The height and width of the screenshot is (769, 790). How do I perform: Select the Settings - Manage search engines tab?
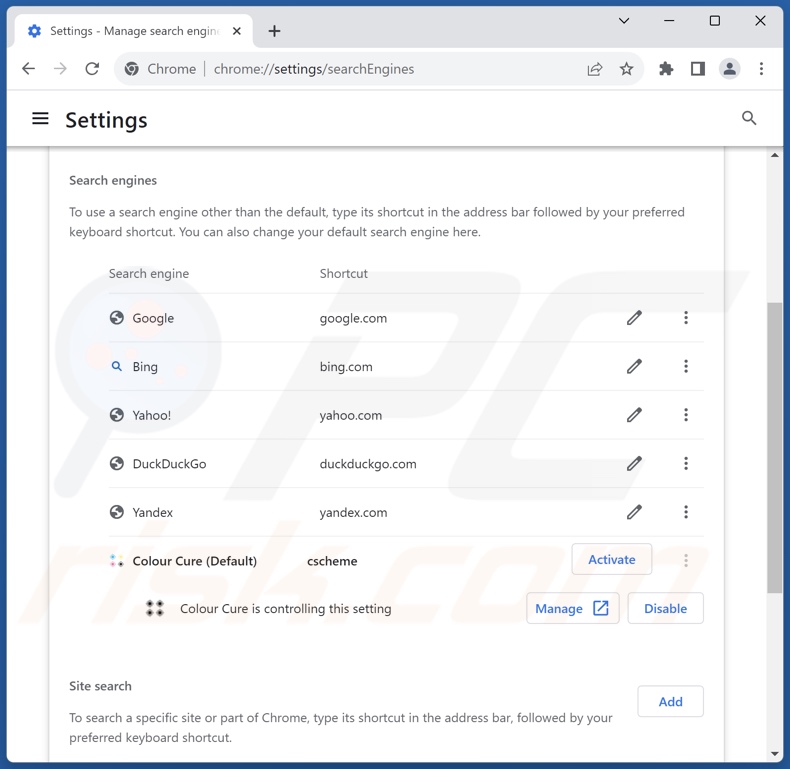point(134,31)
